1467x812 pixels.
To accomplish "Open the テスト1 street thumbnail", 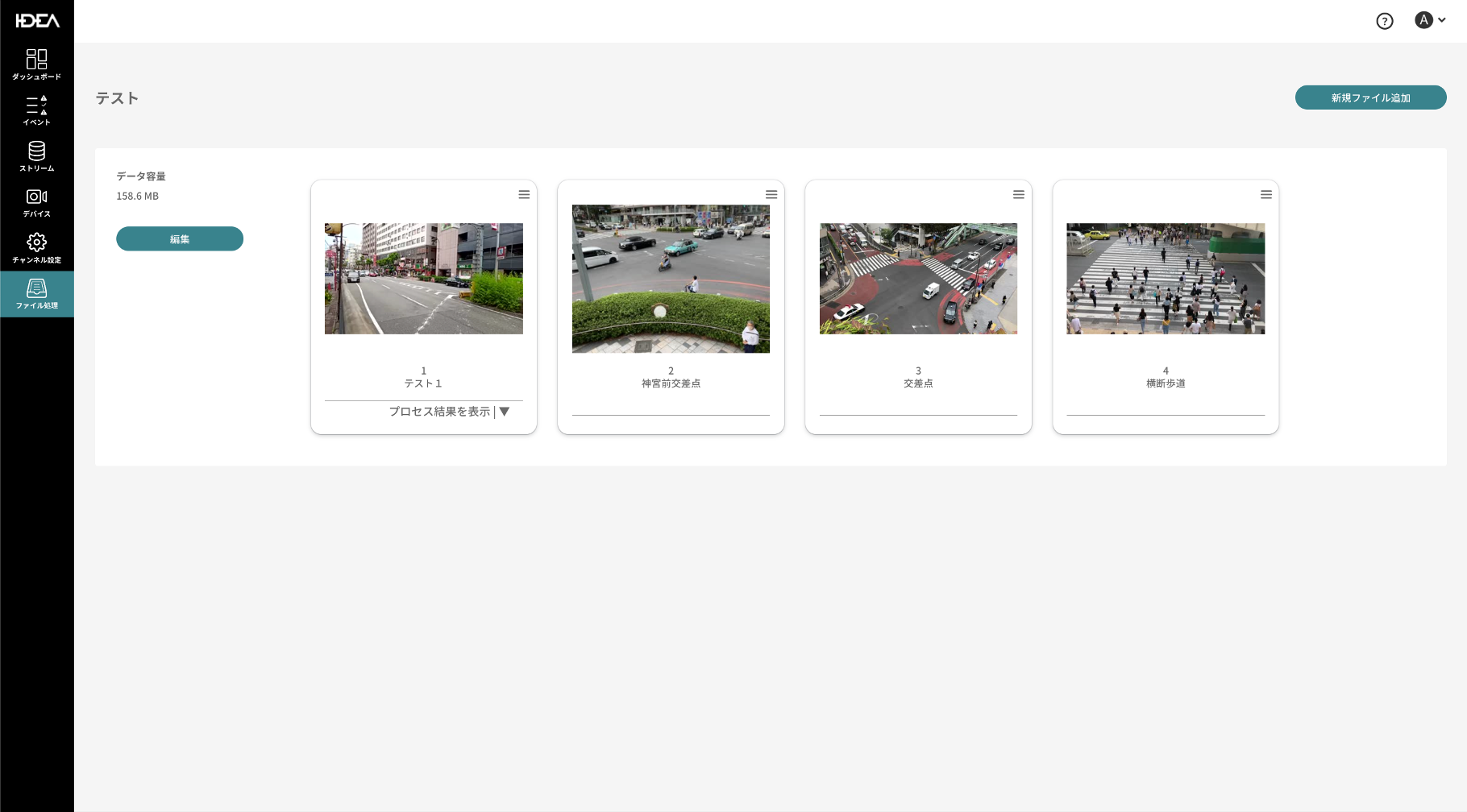I will pos(424,279).
